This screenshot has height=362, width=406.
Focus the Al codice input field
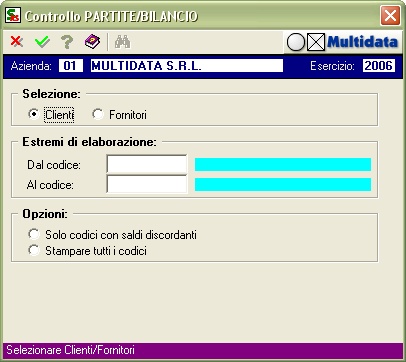click(x=147, y=184)
